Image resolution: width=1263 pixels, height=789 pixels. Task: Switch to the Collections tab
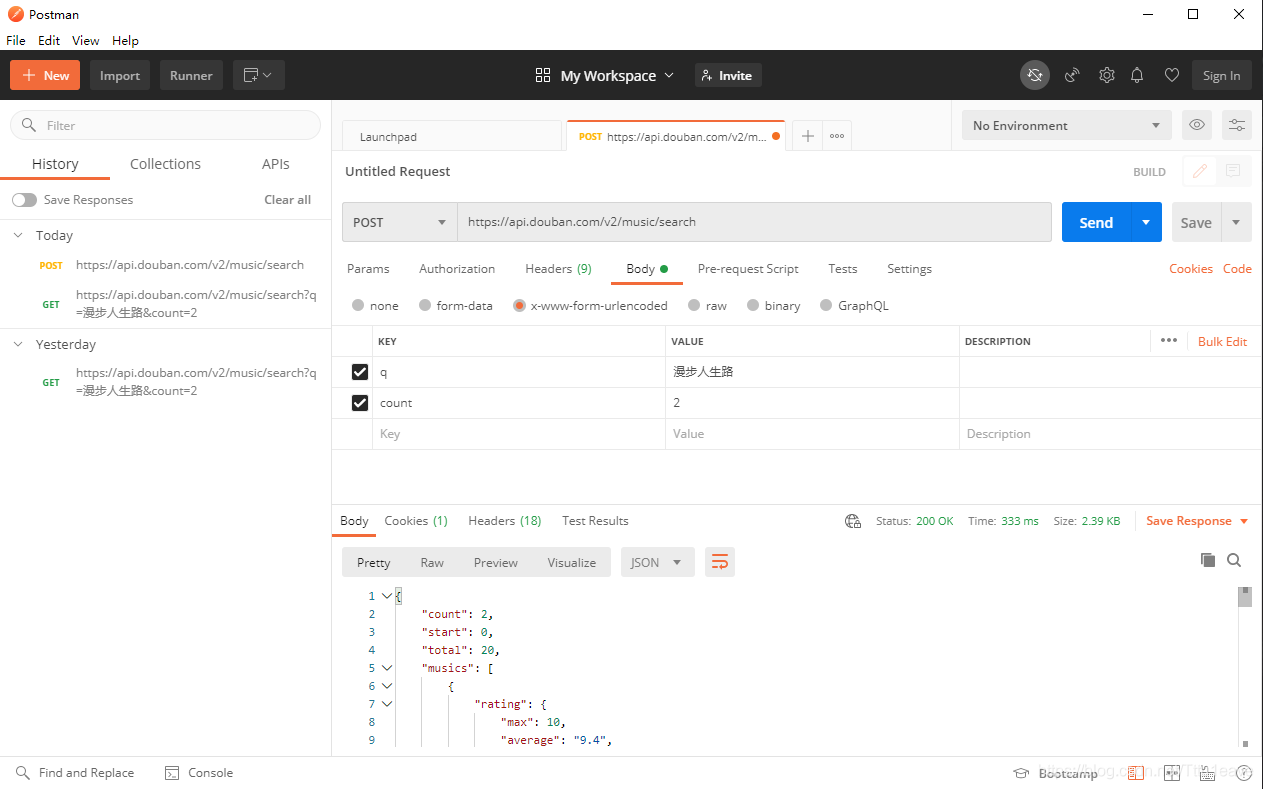pos(165,164)
